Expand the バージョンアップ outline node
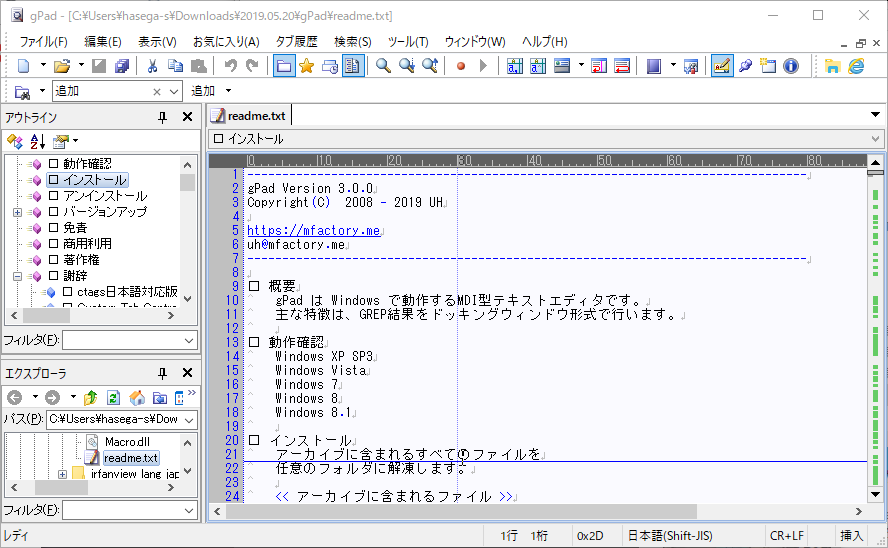 [x=18, y=212]
